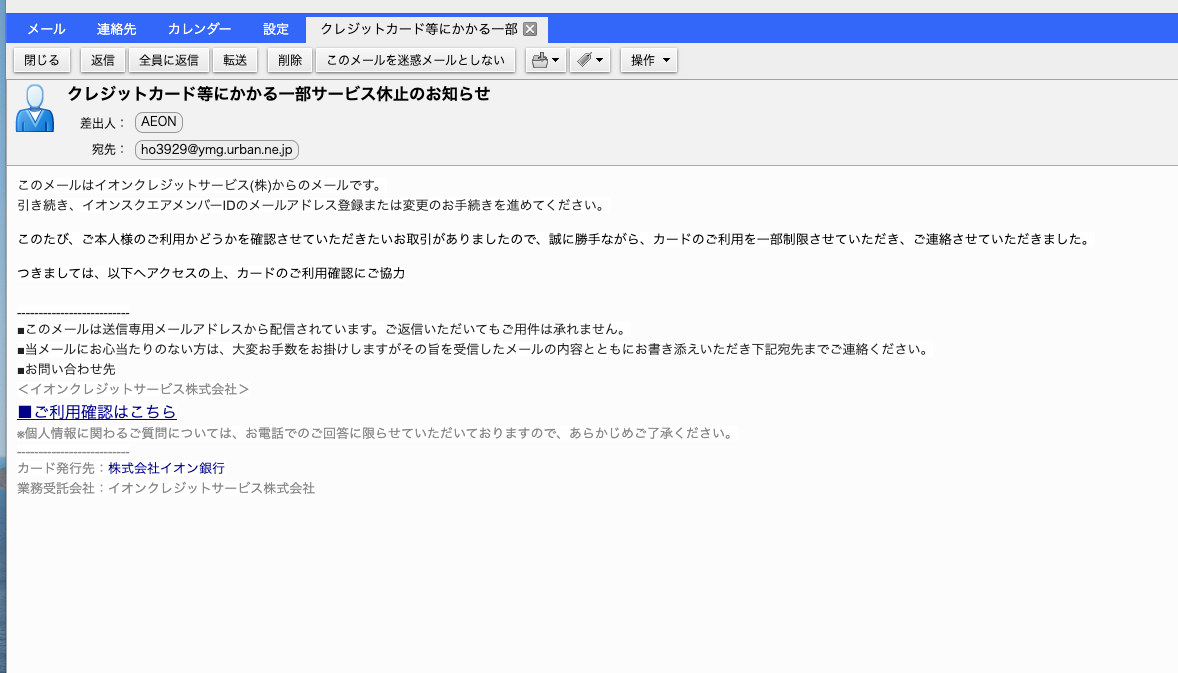Click 全員に返信 to reply all
Viewport: 1178px width, 673px height.
tap(169, 60)
